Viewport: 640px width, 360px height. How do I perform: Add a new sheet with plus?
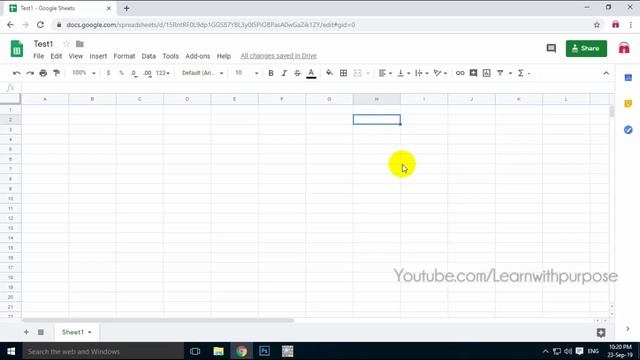[26, 332]
